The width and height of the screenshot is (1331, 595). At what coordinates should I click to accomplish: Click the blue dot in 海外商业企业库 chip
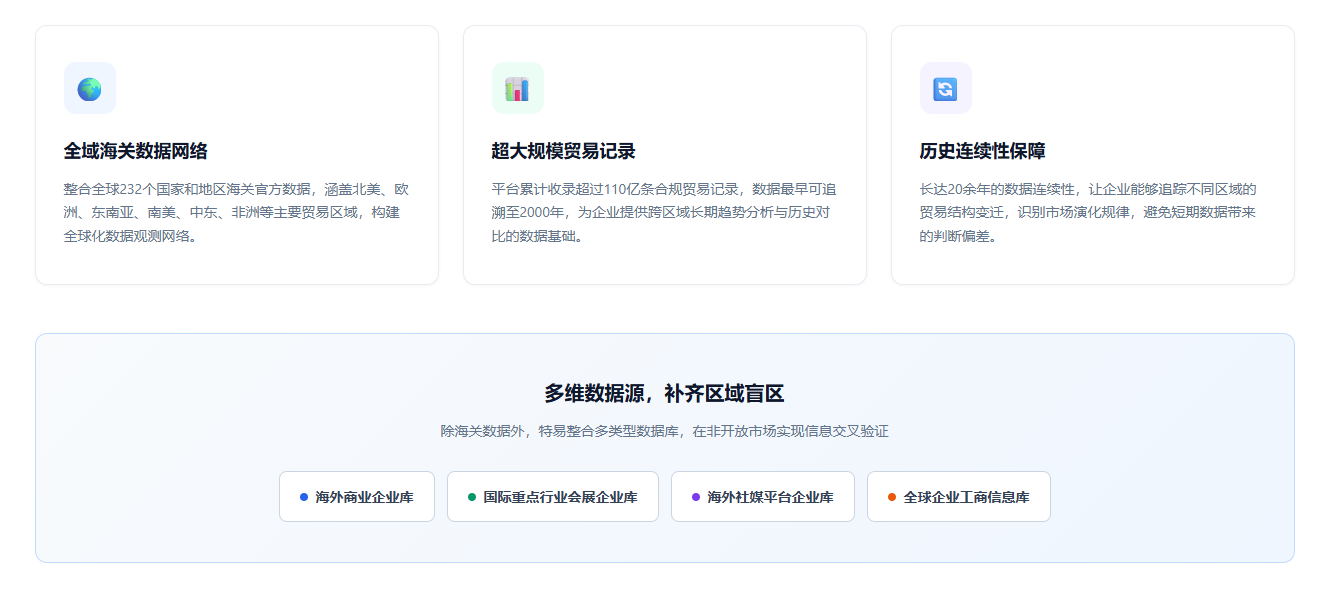[304, 497]
